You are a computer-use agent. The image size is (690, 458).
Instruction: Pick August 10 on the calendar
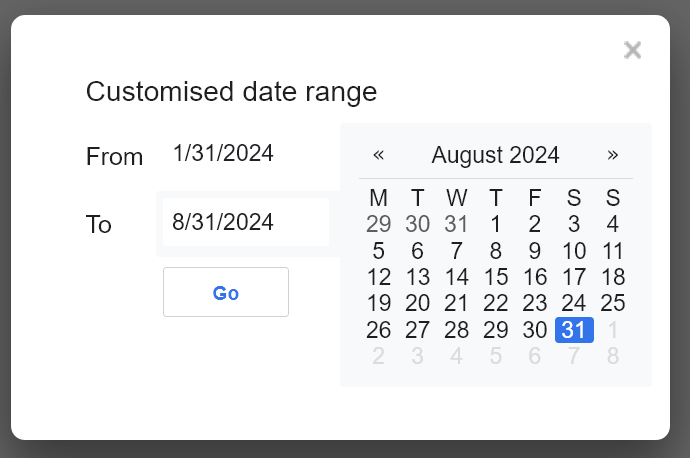[x=574, y=251]
